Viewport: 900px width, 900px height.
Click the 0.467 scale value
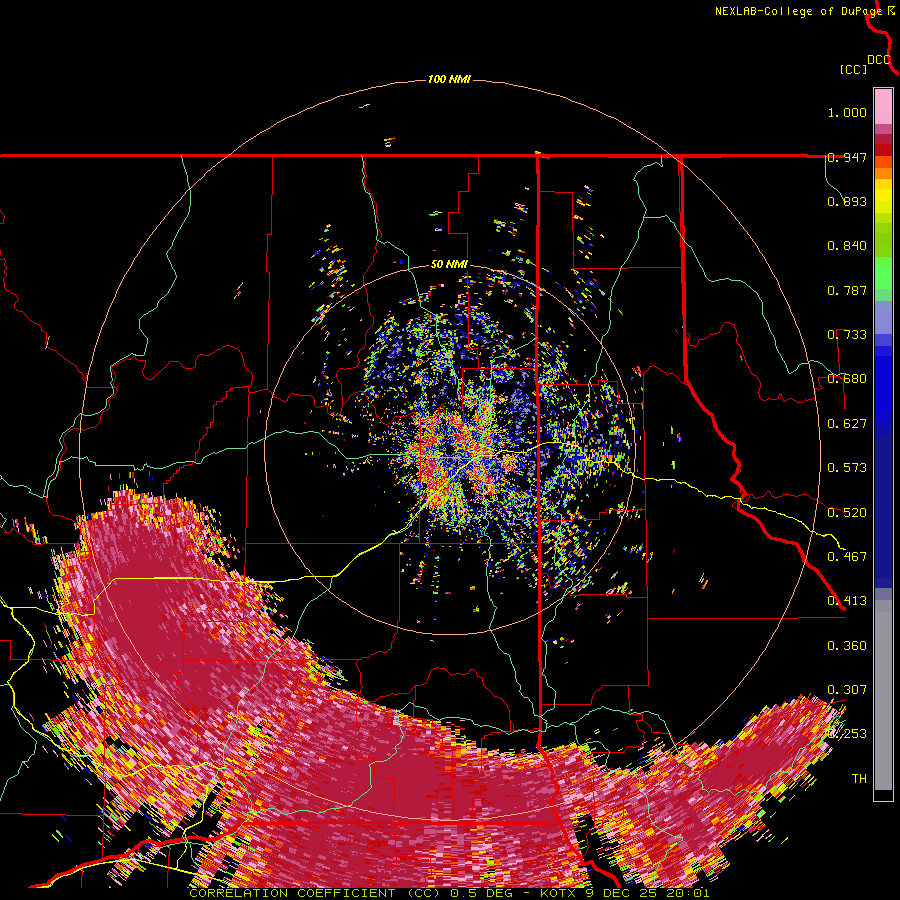[x=847, y=557]
